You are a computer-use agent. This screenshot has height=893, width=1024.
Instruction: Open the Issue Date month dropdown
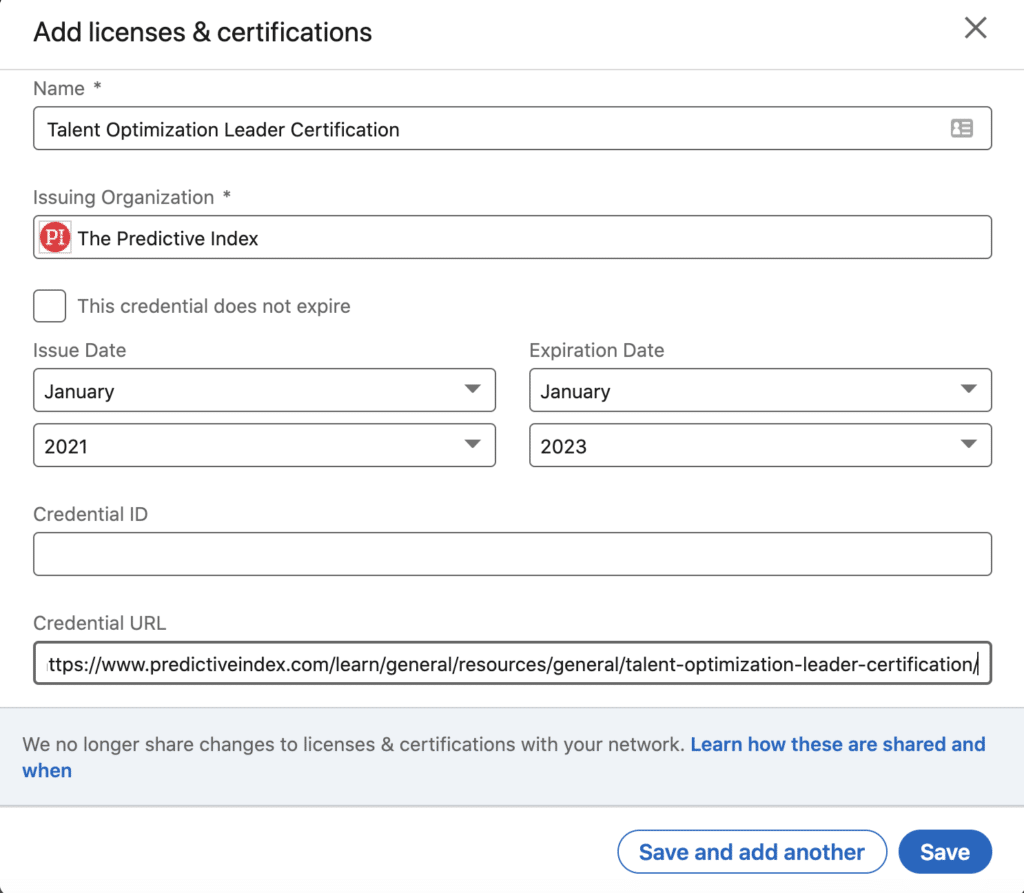point(264,390)
